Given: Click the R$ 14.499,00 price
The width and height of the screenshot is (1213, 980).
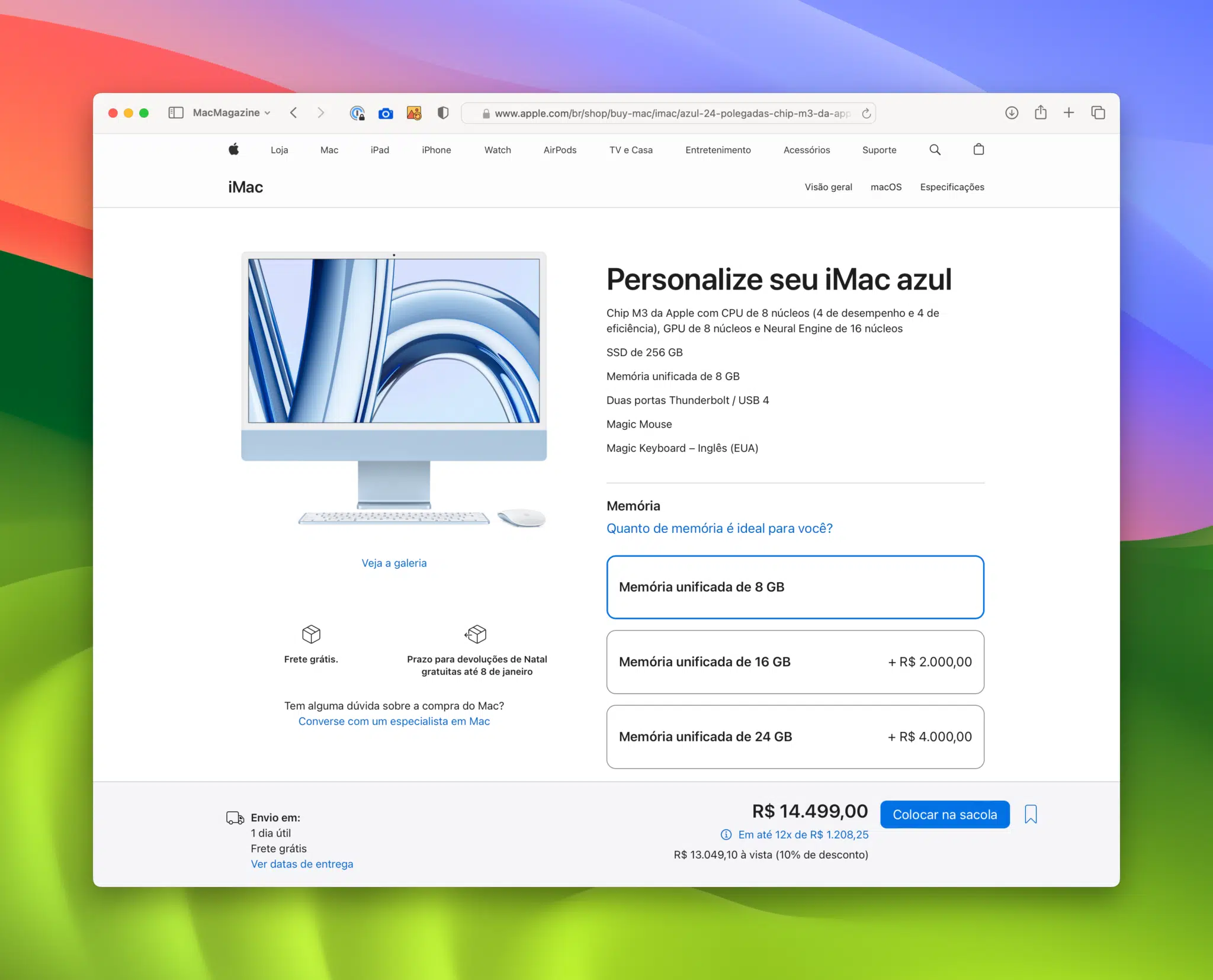Looking at the screenshot, I should click(x=810, y=811).
